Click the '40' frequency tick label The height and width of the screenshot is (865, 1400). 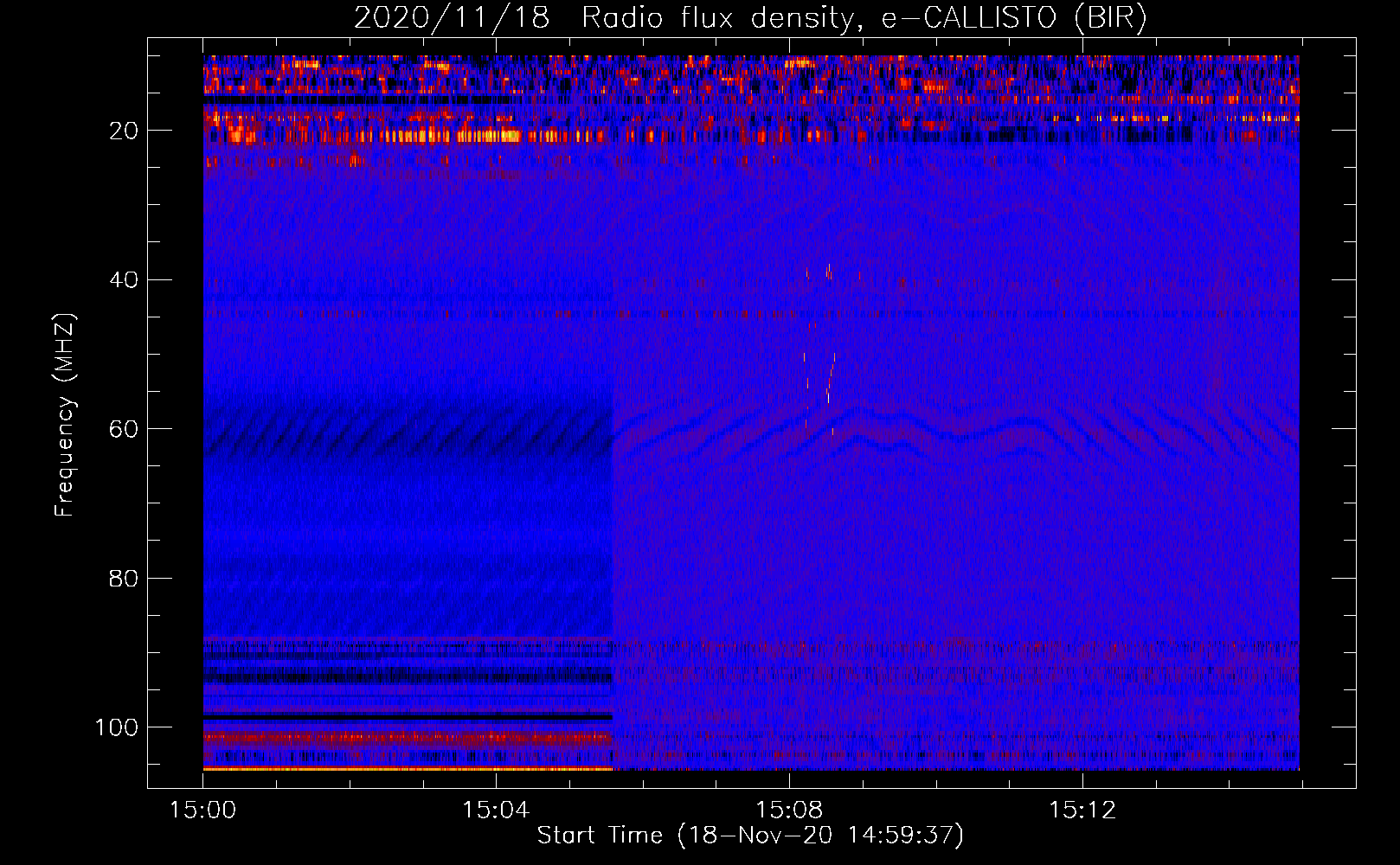[124, 280]
